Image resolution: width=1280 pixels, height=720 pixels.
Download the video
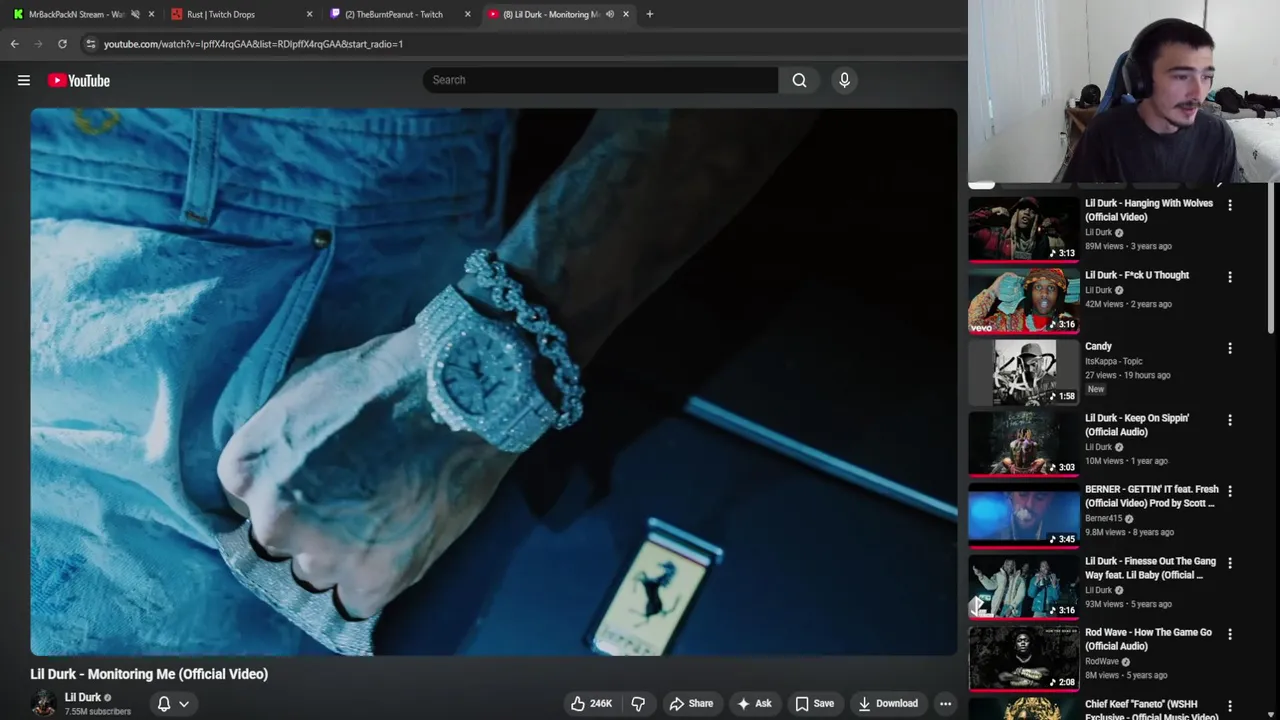888,703
